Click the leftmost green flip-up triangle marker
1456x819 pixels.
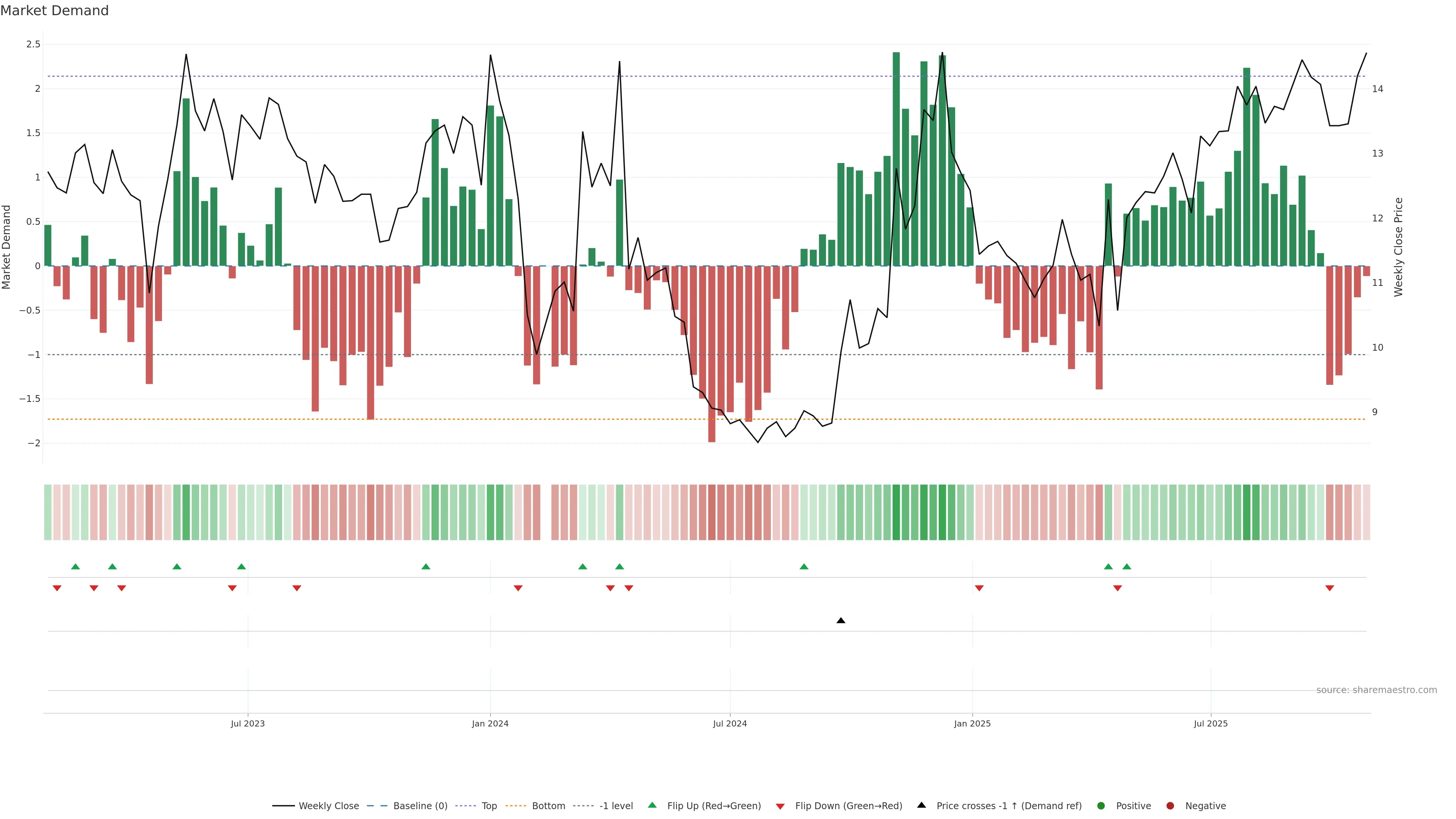(76, 566)
